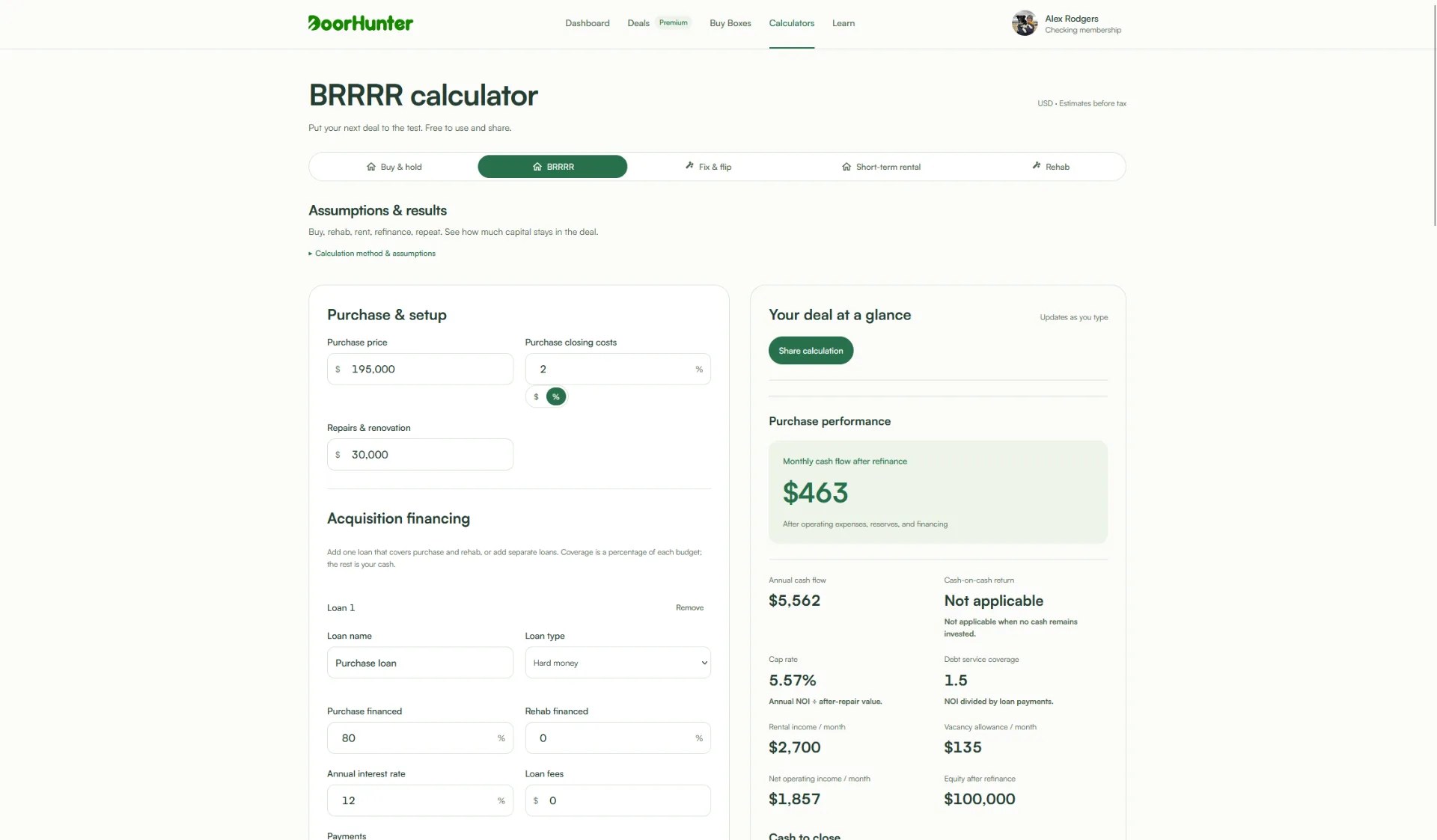Screen dimensions: 1437x840
Task: Click the $2,700 rental income value
Action: pyautogui.click(x=794, y=747)
